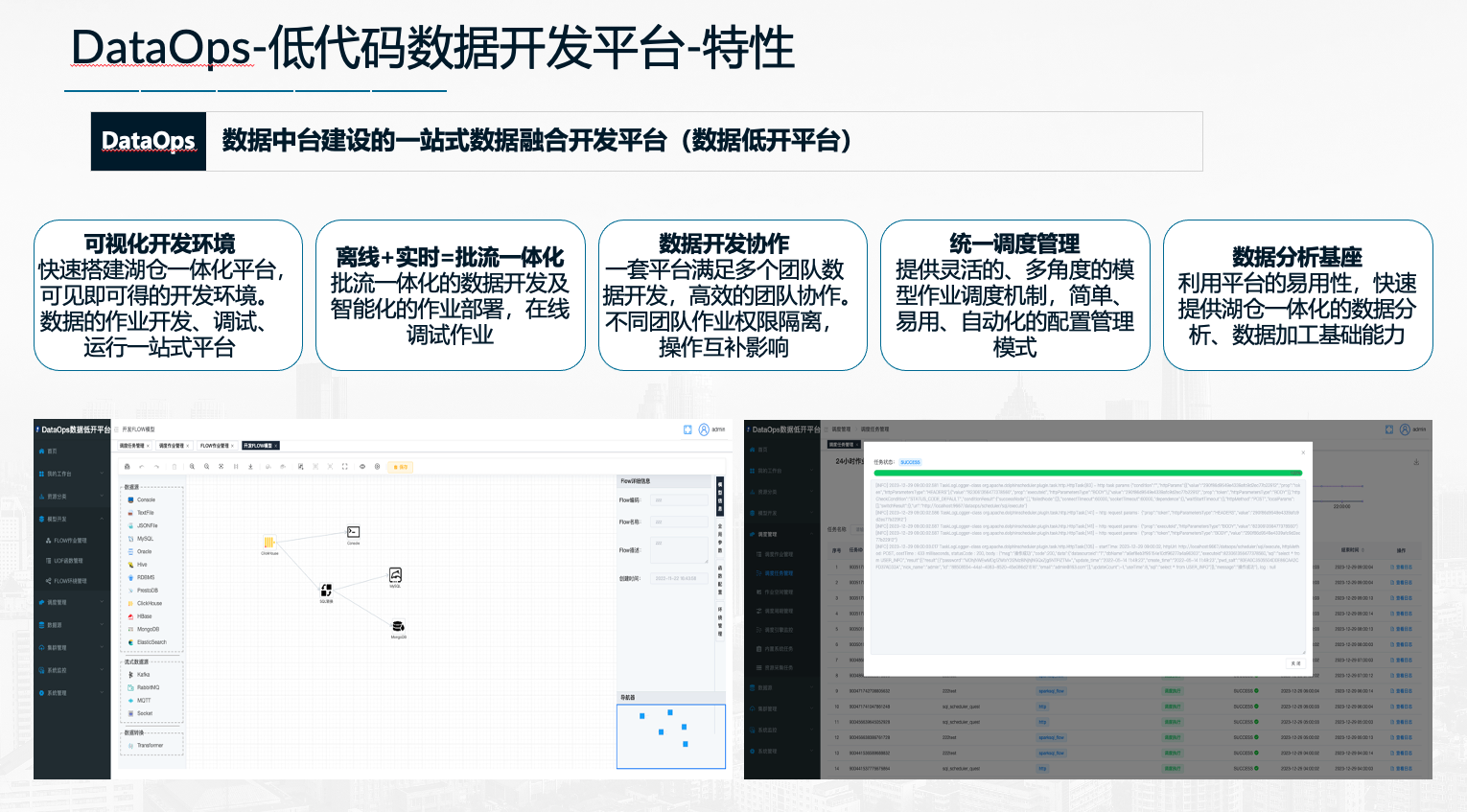Choose ClickHouse in the data source palette list
This screenshot has width=1467, height=812.
click(x=145, y=603)
